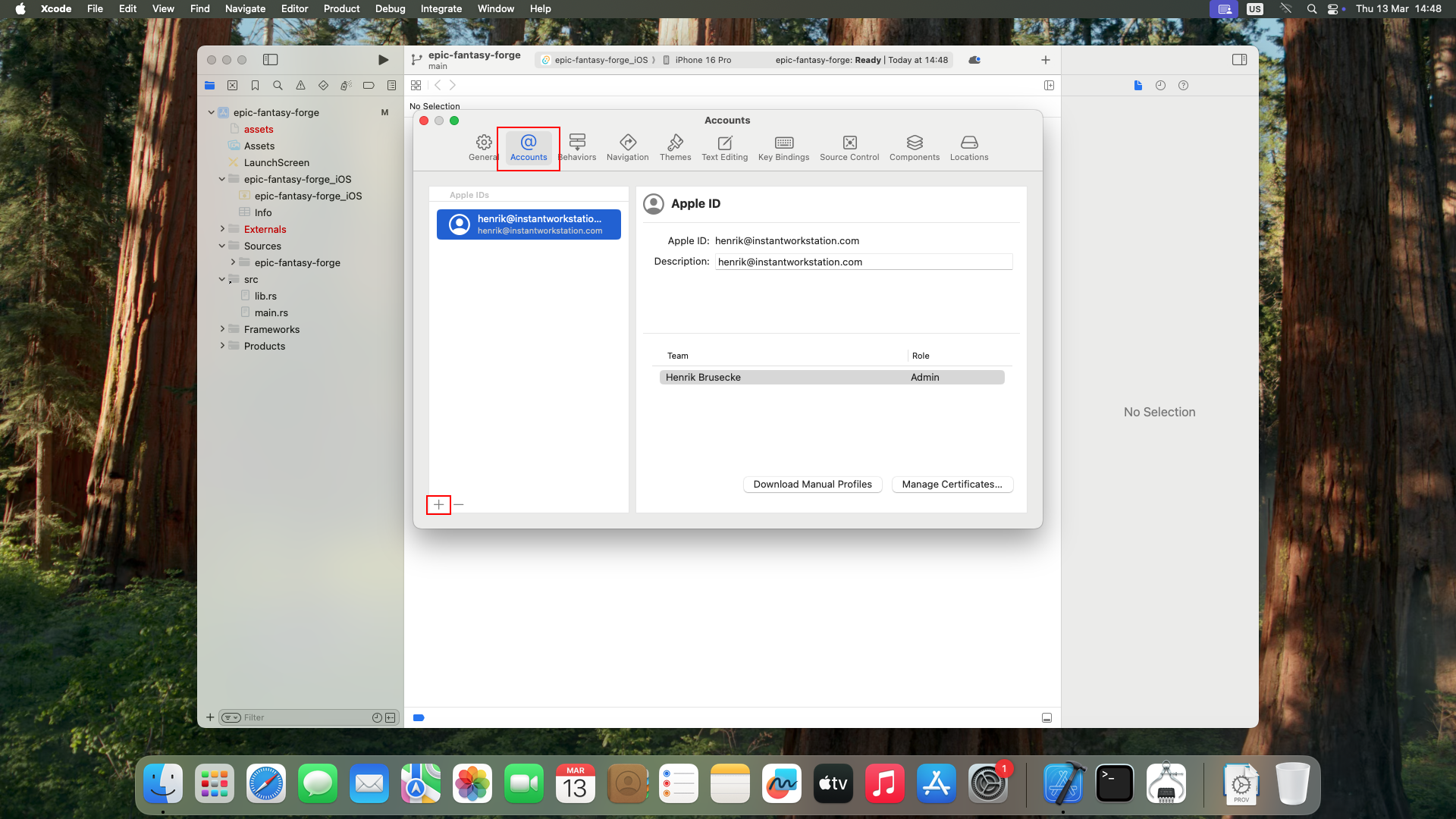Open Terminal from the Dock
The height and width of the screenshot is (819, 1456).
1115,784
